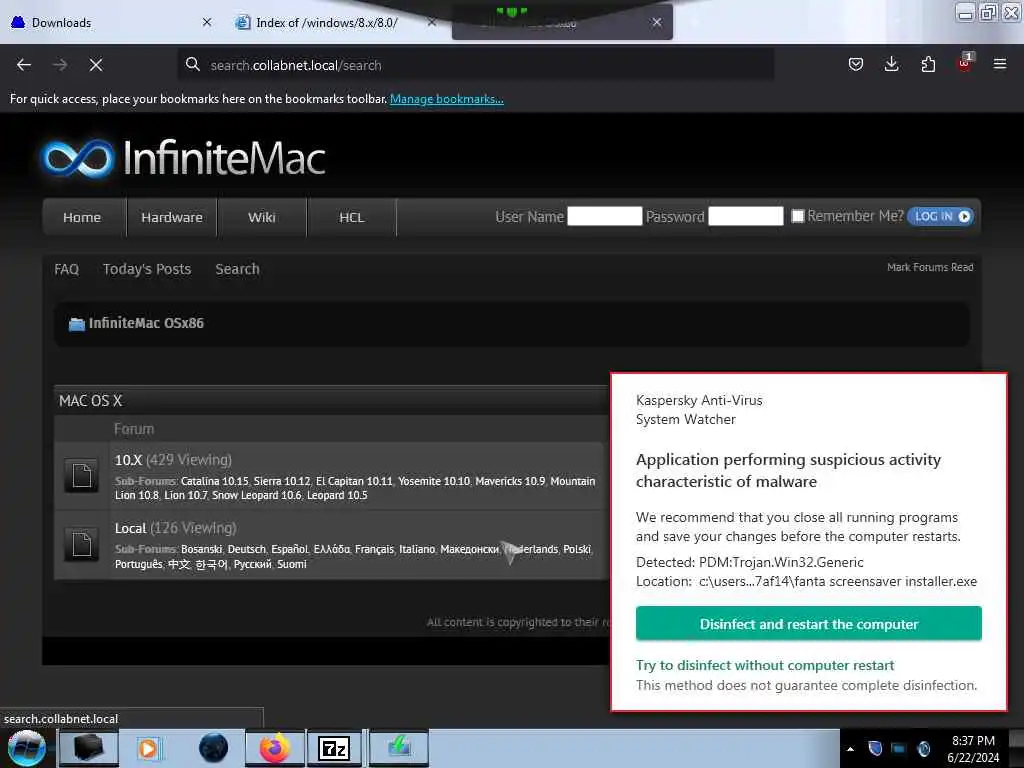The width and height of the screenshot is (1024, 768).
Task: Switch to Firefox in the taskbar
Action: (x=275, y=748)
